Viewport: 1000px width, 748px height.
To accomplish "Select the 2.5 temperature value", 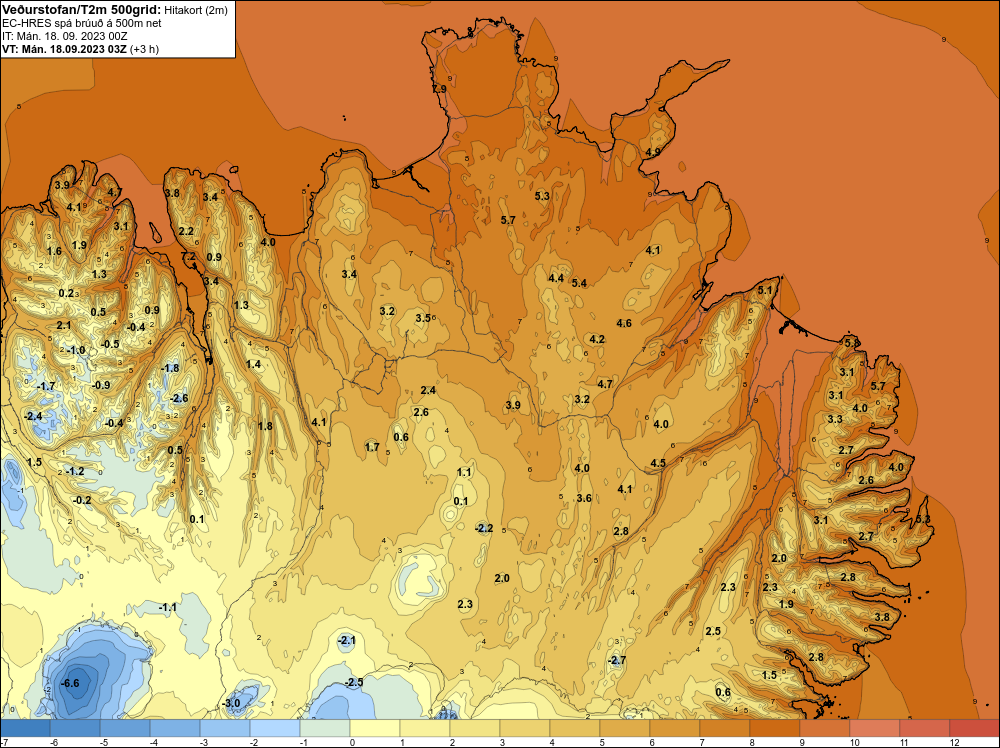I will [x=713, y=631].
